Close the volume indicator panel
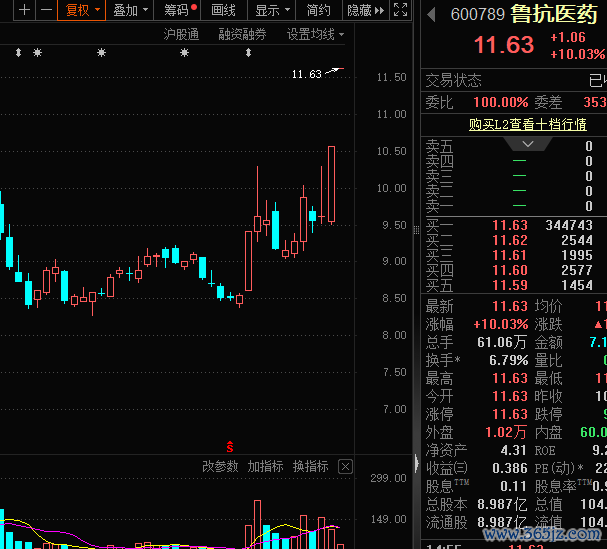The image size is (607, 549). tap(345, 467)
